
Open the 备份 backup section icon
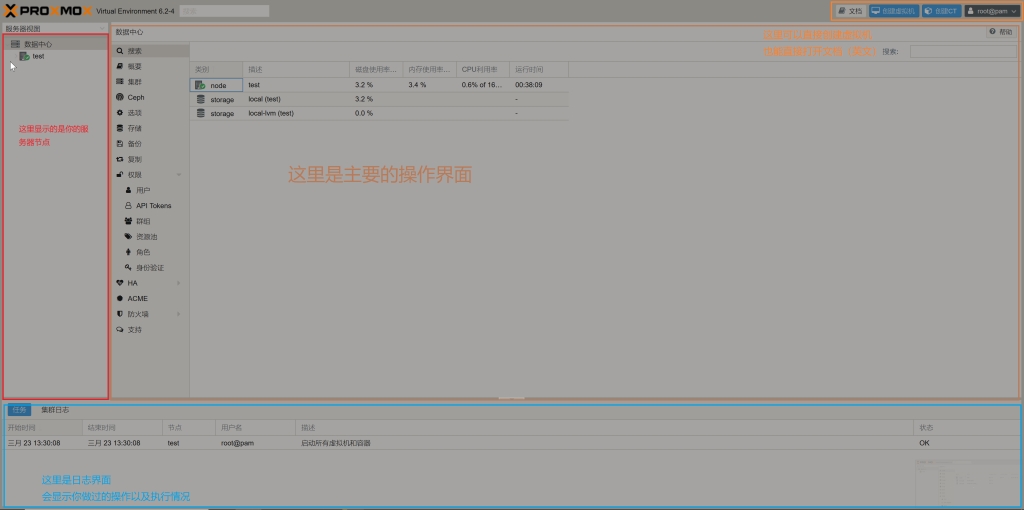[x=120, y=144]
